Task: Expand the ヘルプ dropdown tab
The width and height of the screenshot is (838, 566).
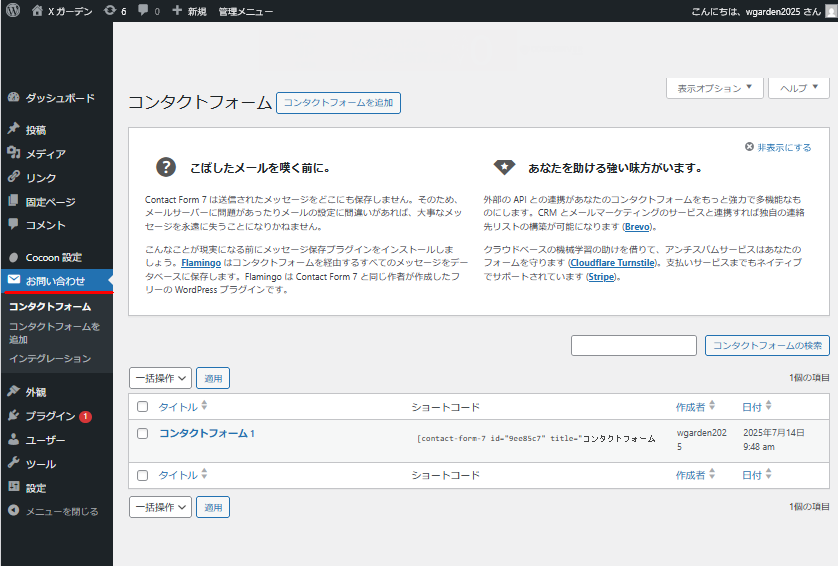Action: tap(798, 88)
